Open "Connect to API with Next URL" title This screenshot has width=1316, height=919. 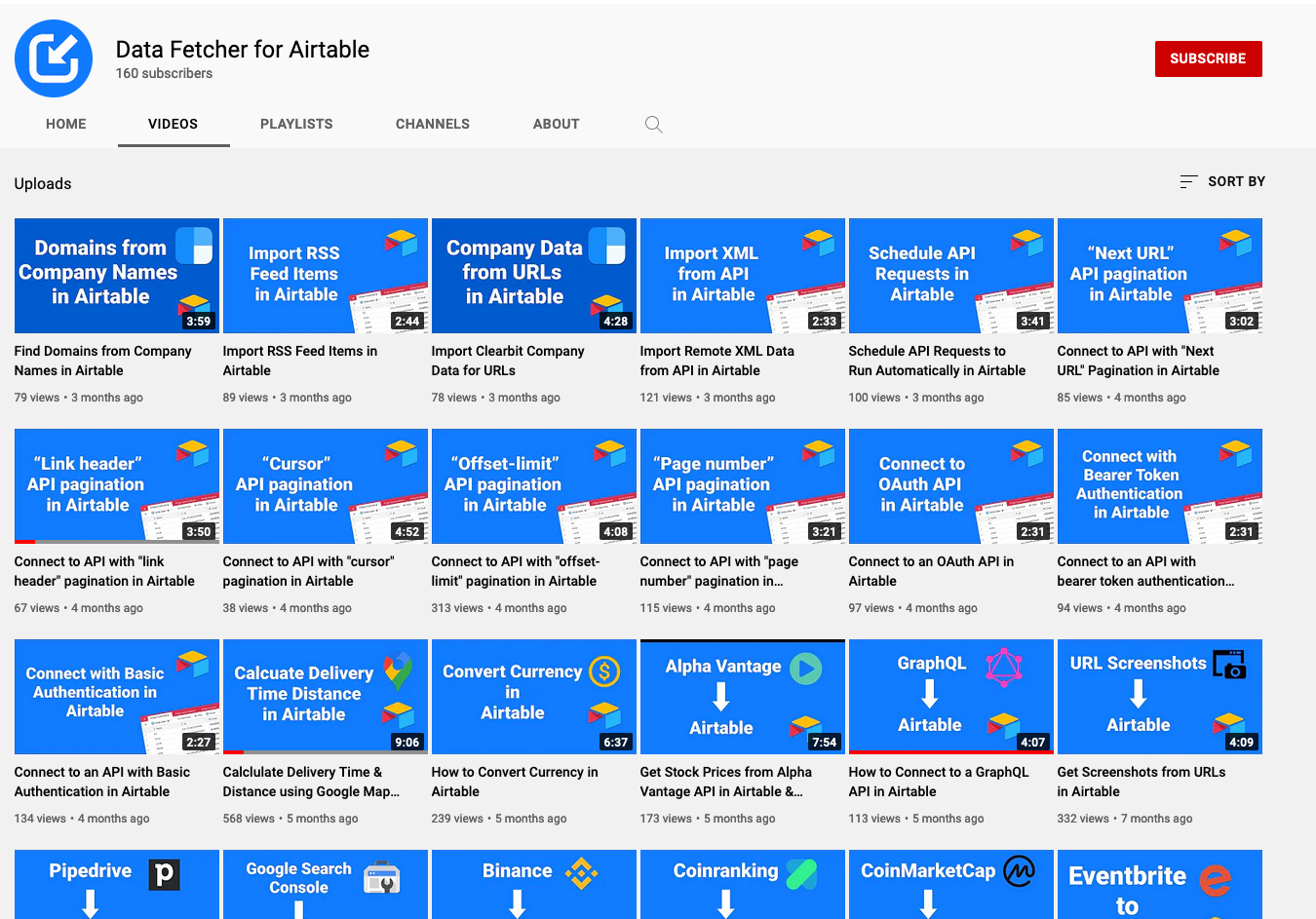(x=1139, y=361)
